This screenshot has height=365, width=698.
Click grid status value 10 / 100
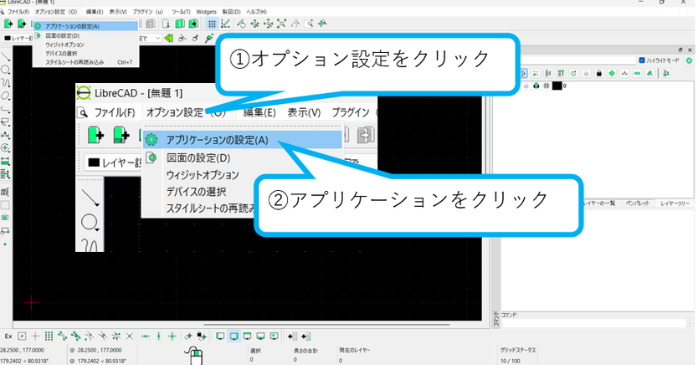pos(510,361)
